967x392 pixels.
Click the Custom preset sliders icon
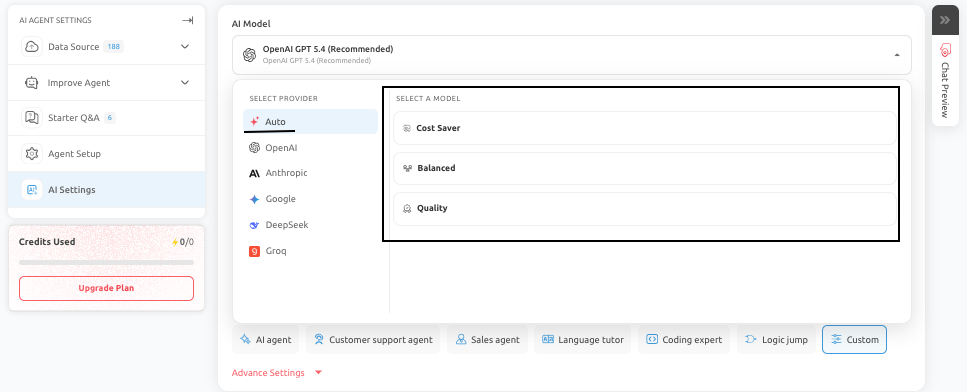tap(836, 340)
